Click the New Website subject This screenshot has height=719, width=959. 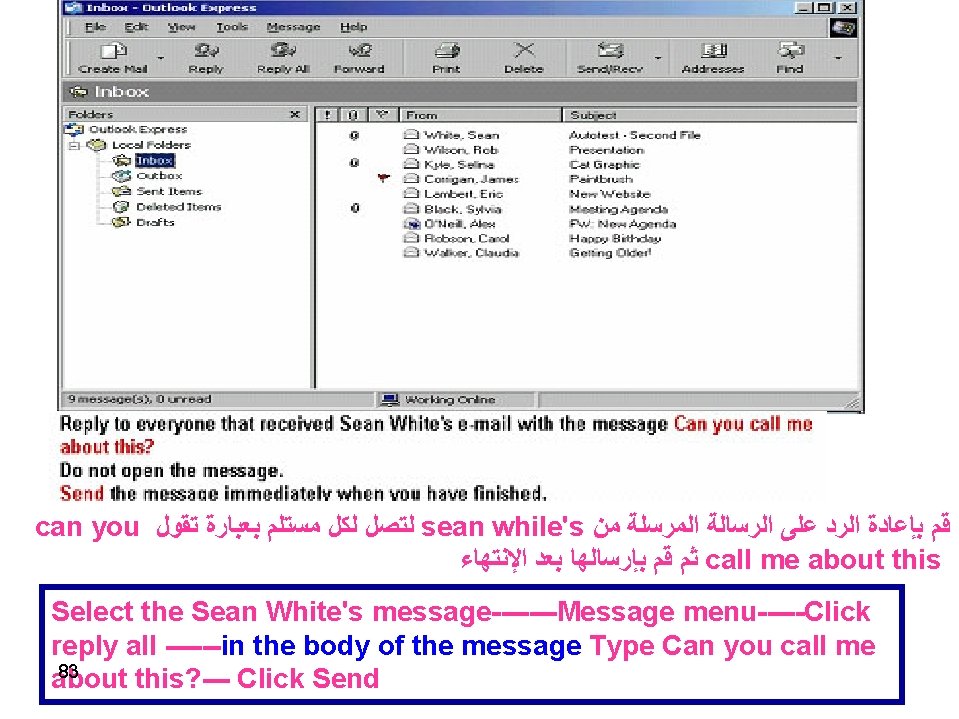610,194
